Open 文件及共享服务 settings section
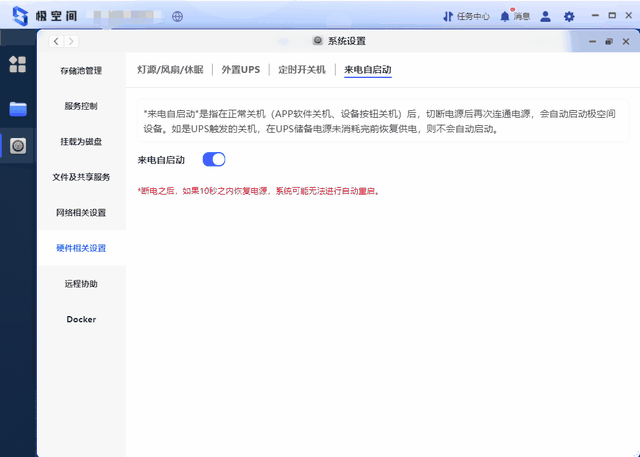The image size is (640, 457). point(81,177)
